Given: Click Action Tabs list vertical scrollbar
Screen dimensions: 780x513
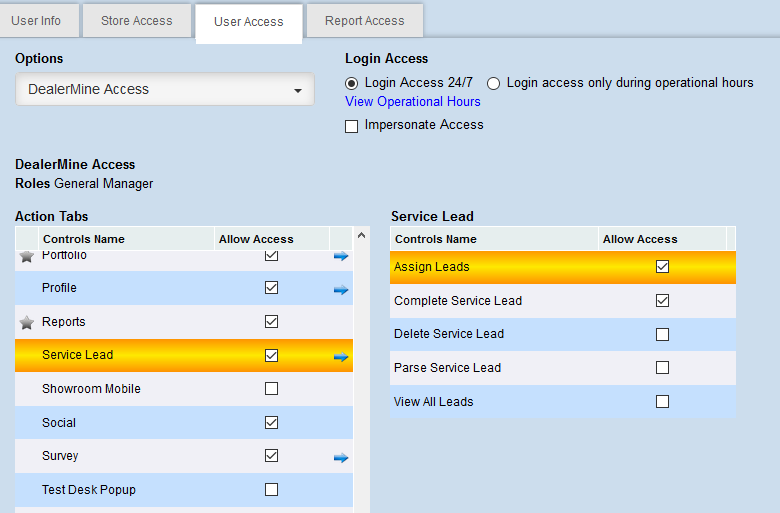Looking at the screenshot, I should [x=362, y=380].
